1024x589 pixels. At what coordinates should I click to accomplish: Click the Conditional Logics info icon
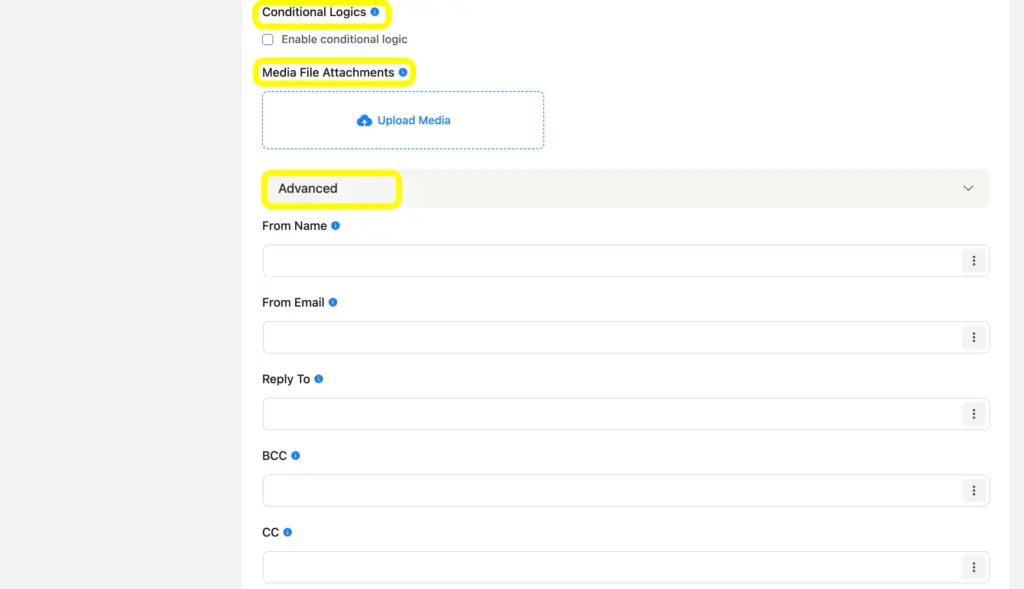375,12
